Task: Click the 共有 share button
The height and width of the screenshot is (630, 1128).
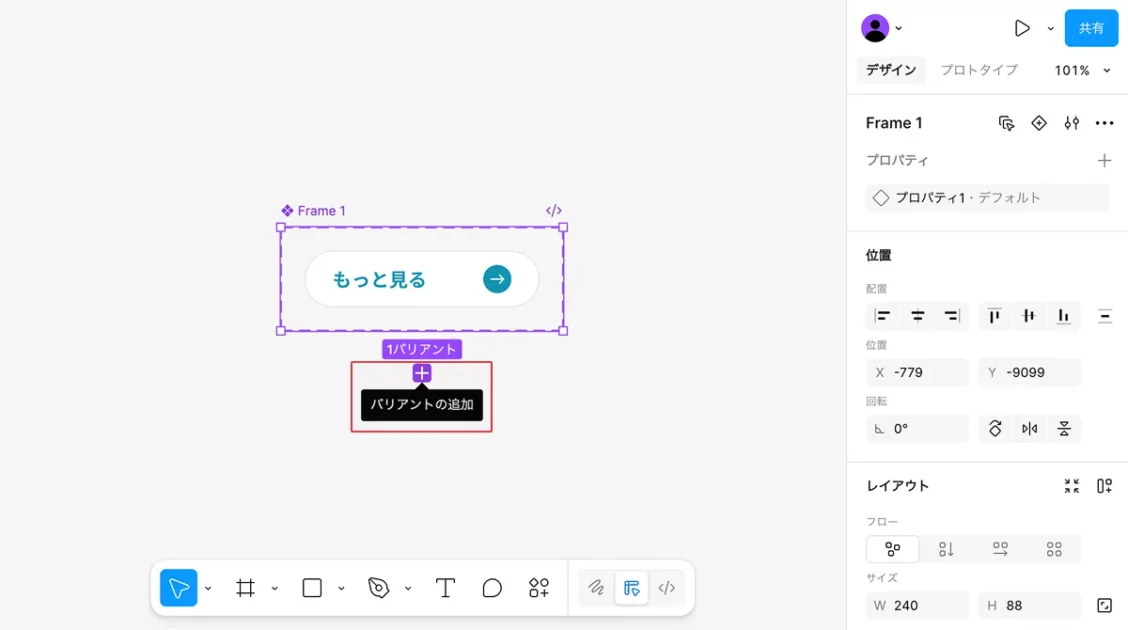Action: (x=1091, y=28)
